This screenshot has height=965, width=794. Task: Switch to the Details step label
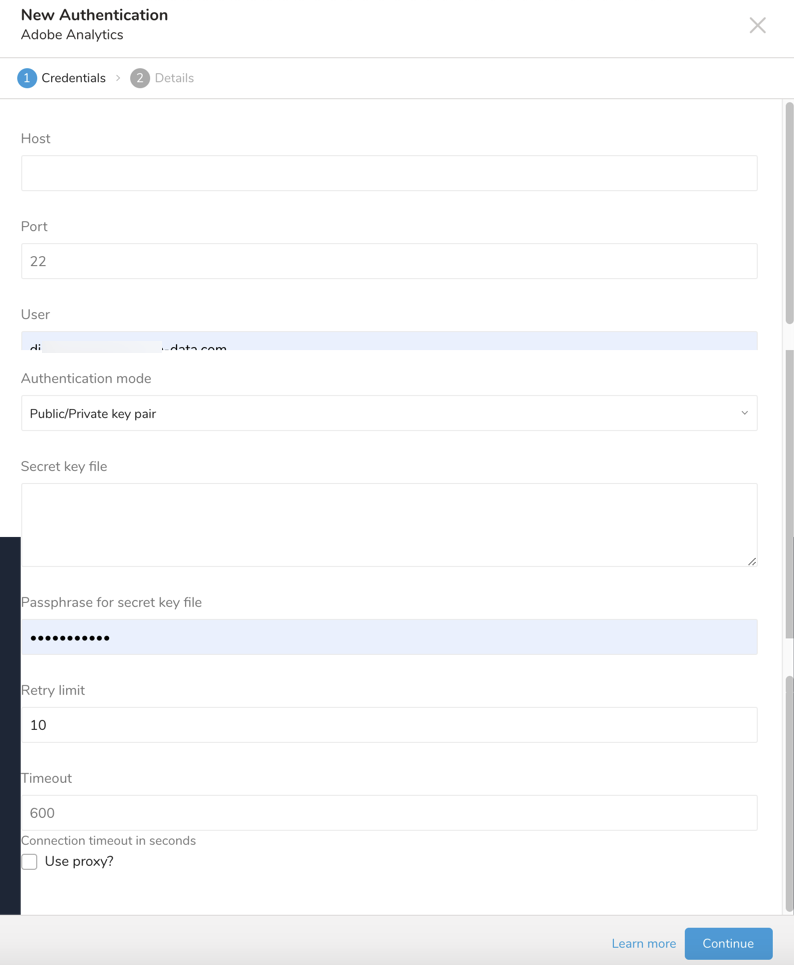pos(174,78)
